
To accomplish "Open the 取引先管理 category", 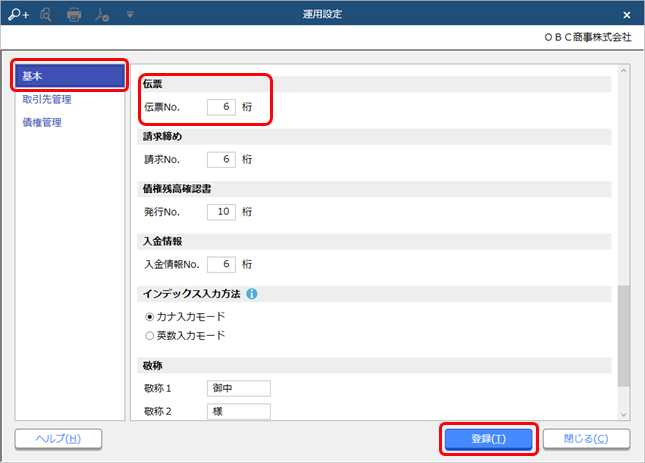I will coord(47,99).
